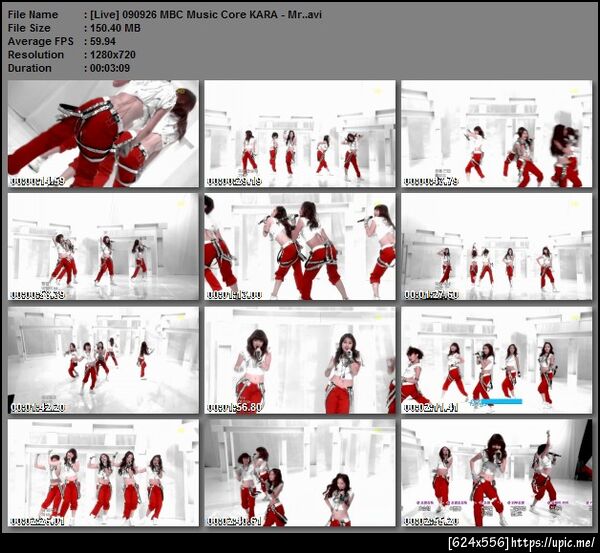Click the resolution value '1280x720'
Image resolution: width=600 pixels, height=553 pixels.
(113, 54)
